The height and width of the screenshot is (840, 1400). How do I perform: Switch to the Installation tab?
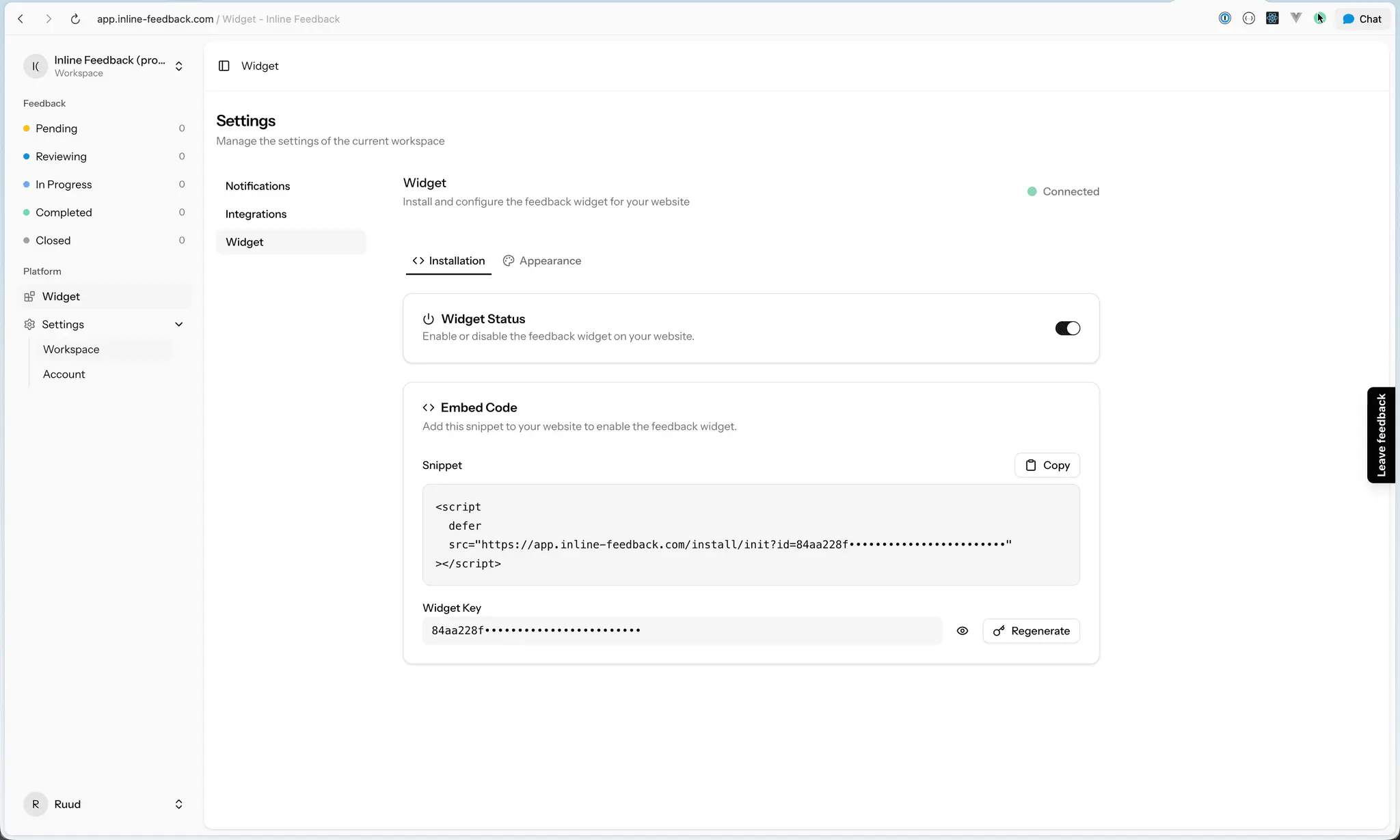click(448, 261)
